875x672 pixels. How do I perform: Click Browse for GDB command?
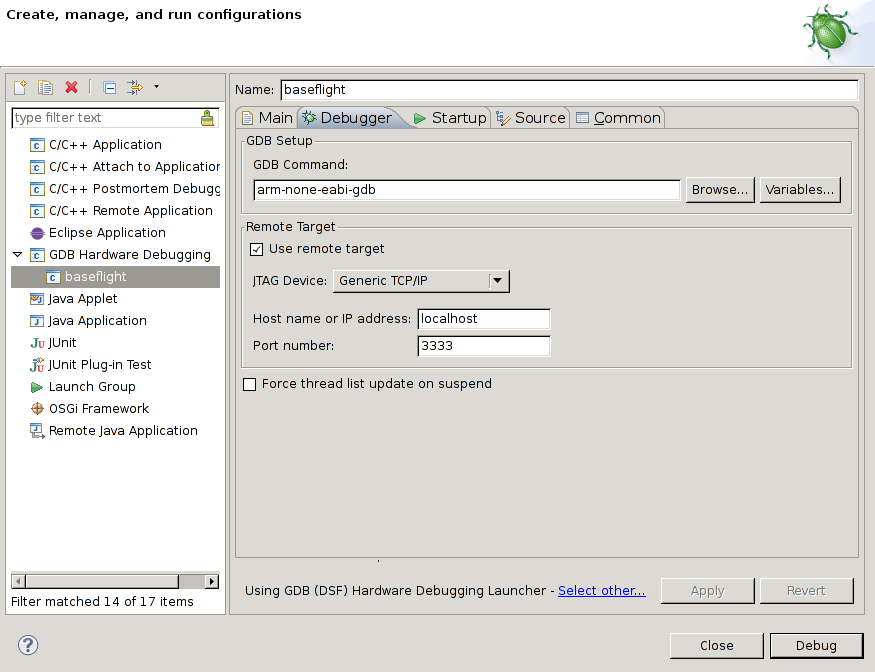click(x=720, y=190)
